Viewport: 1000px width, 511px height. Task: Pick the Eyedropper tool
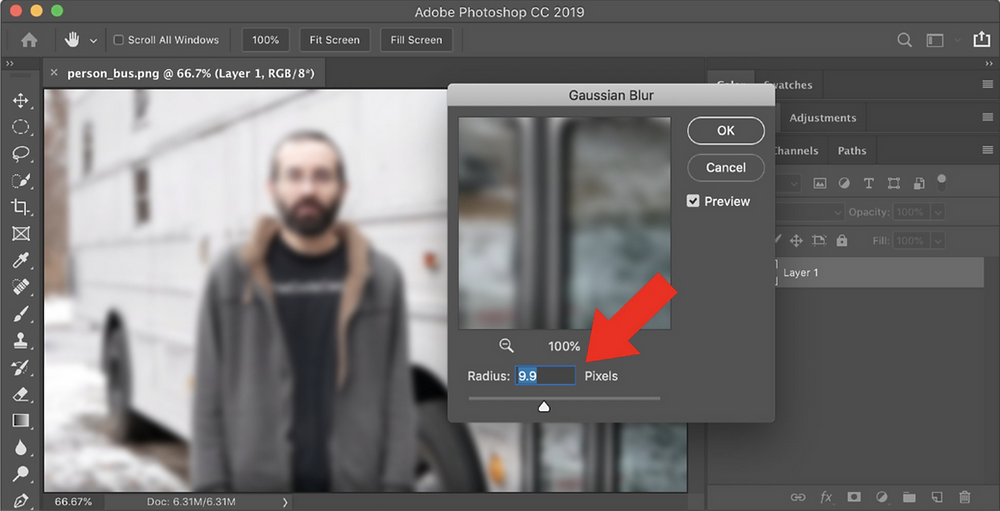(x=20, y=260)
